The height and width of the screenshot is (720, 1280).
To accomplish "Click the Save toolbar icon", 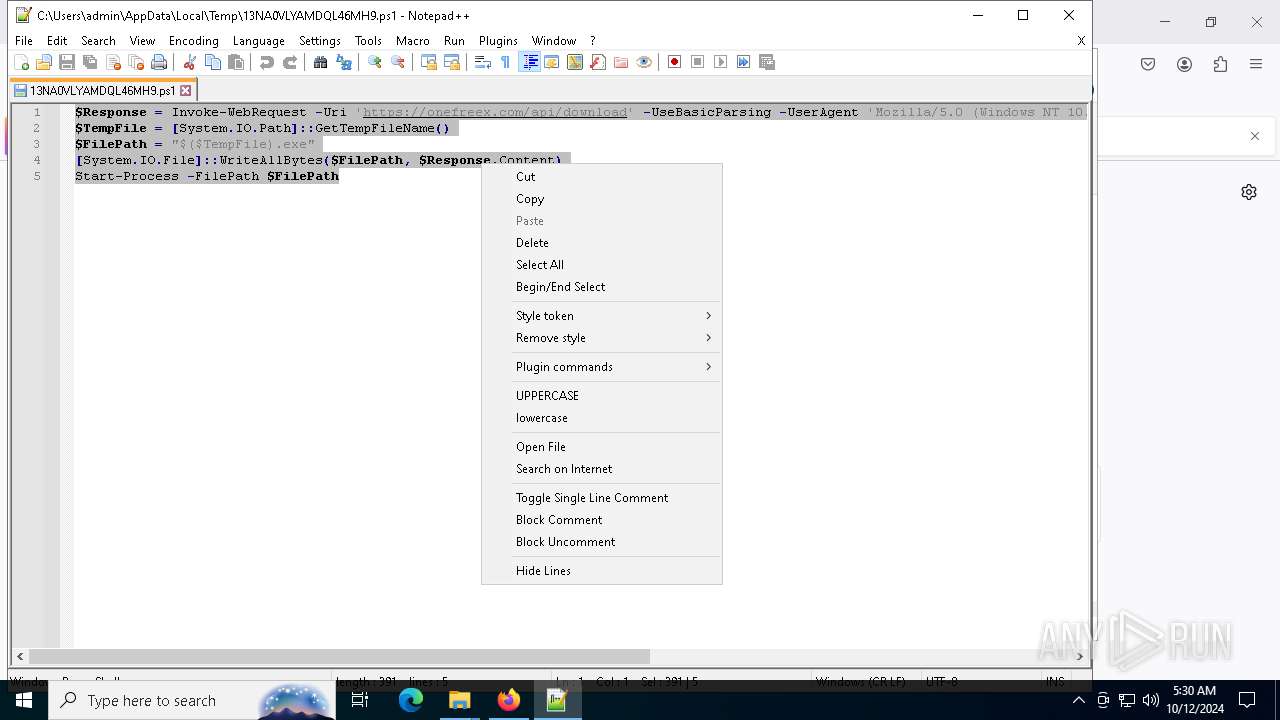I will pos(67,62).
